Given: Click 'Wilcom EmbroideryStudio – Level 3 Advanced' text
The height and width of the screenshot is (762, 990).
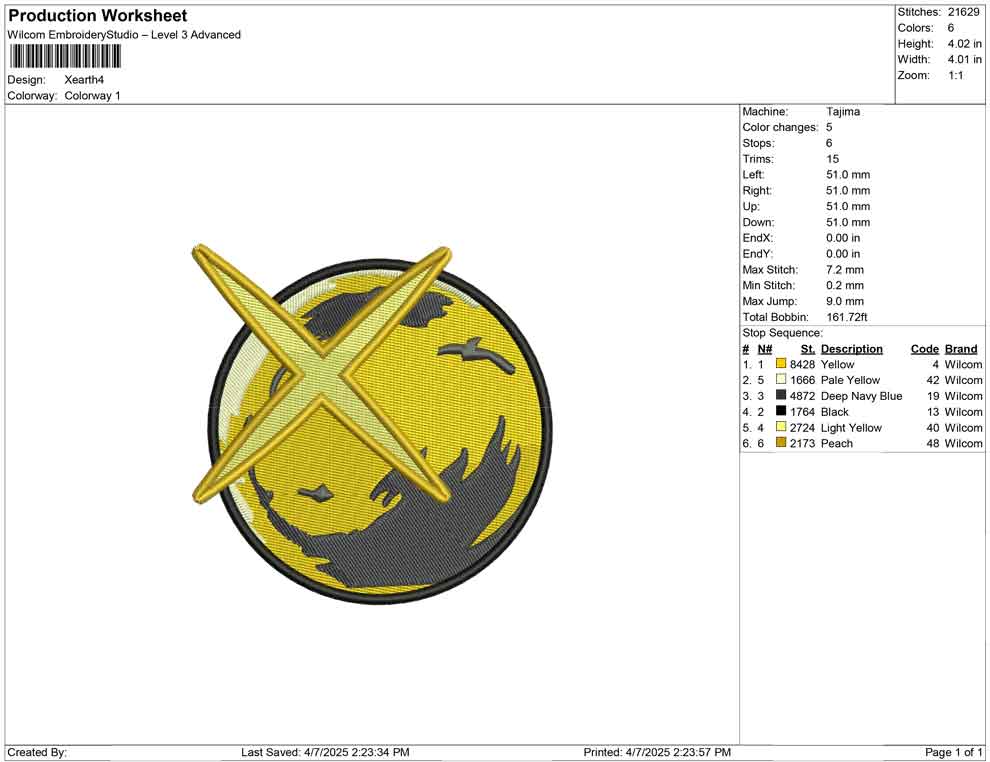Looking at the screenshot, I should [124, 35].
